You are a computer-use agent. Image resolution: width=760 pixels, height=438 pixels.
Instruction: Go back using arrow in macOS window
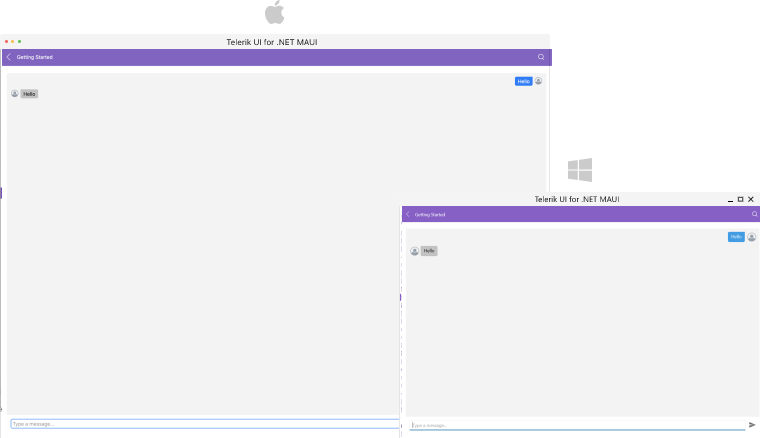[9, 57]
